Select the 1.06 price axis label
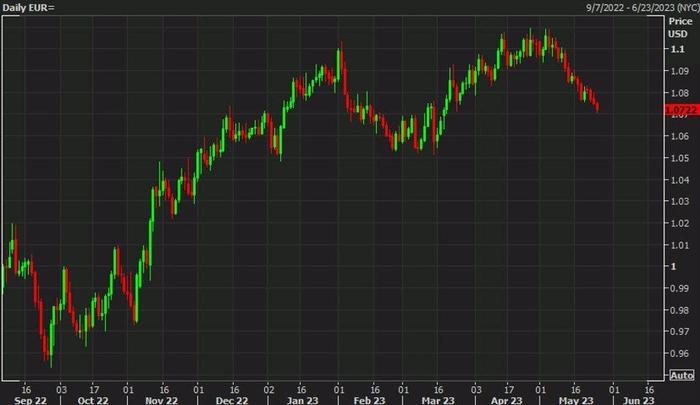Image resolution: width=700 pixels, height=405 pixels. (679, 136)
